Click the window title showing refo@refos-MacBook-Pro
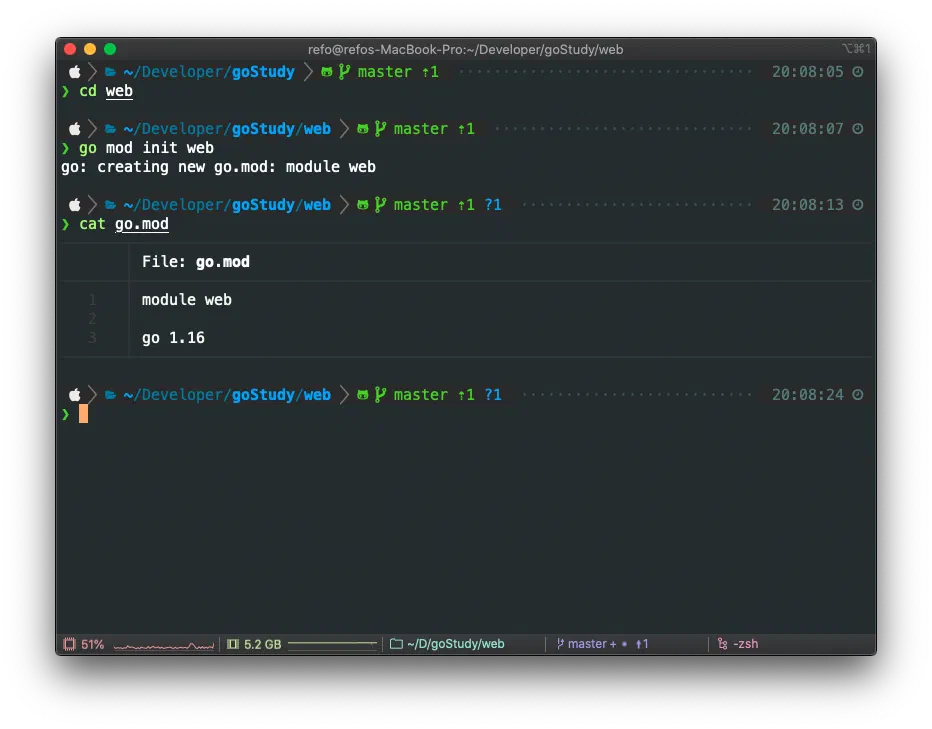The height and width of the screenshot is (729, 932). coord(465,49)
